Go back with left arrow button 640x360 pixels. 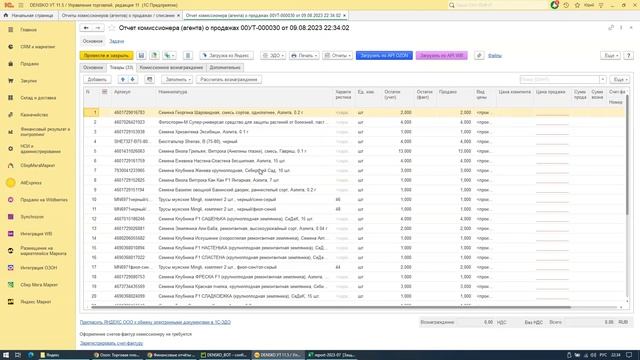tap(86, 28)
